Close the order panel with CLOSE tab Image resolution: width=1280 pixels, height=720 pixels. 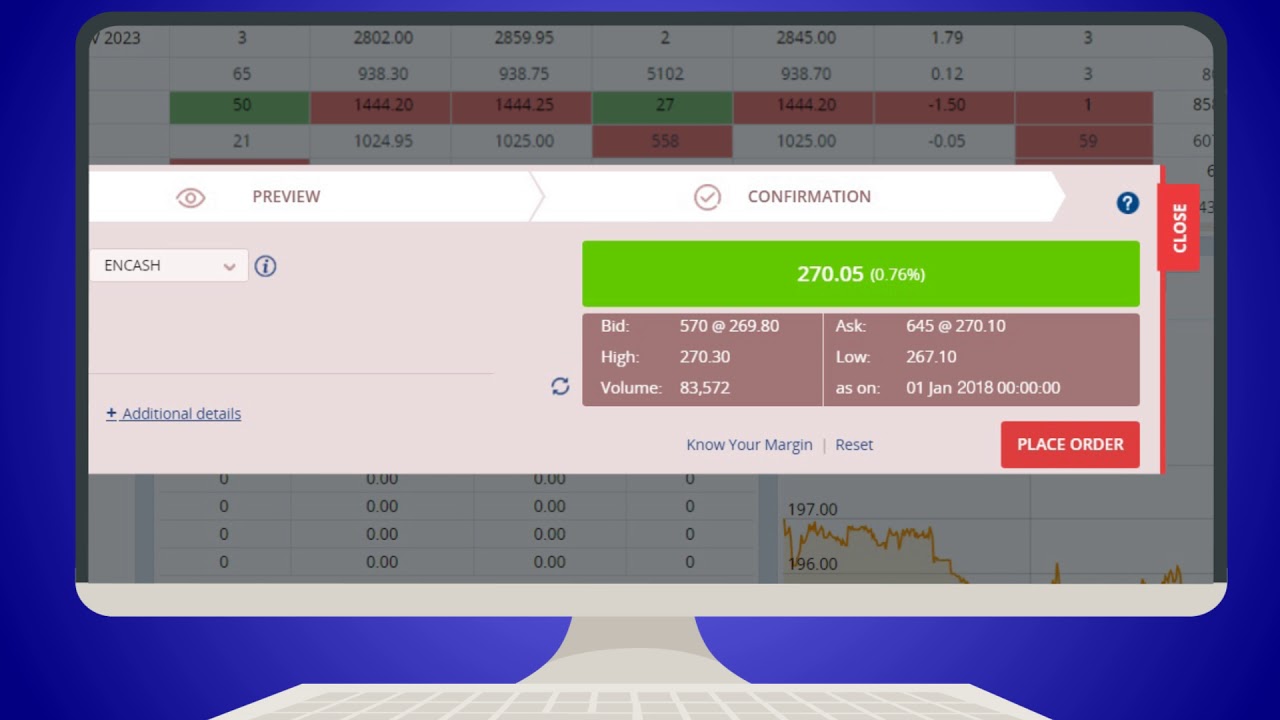tap(1178, 227)
